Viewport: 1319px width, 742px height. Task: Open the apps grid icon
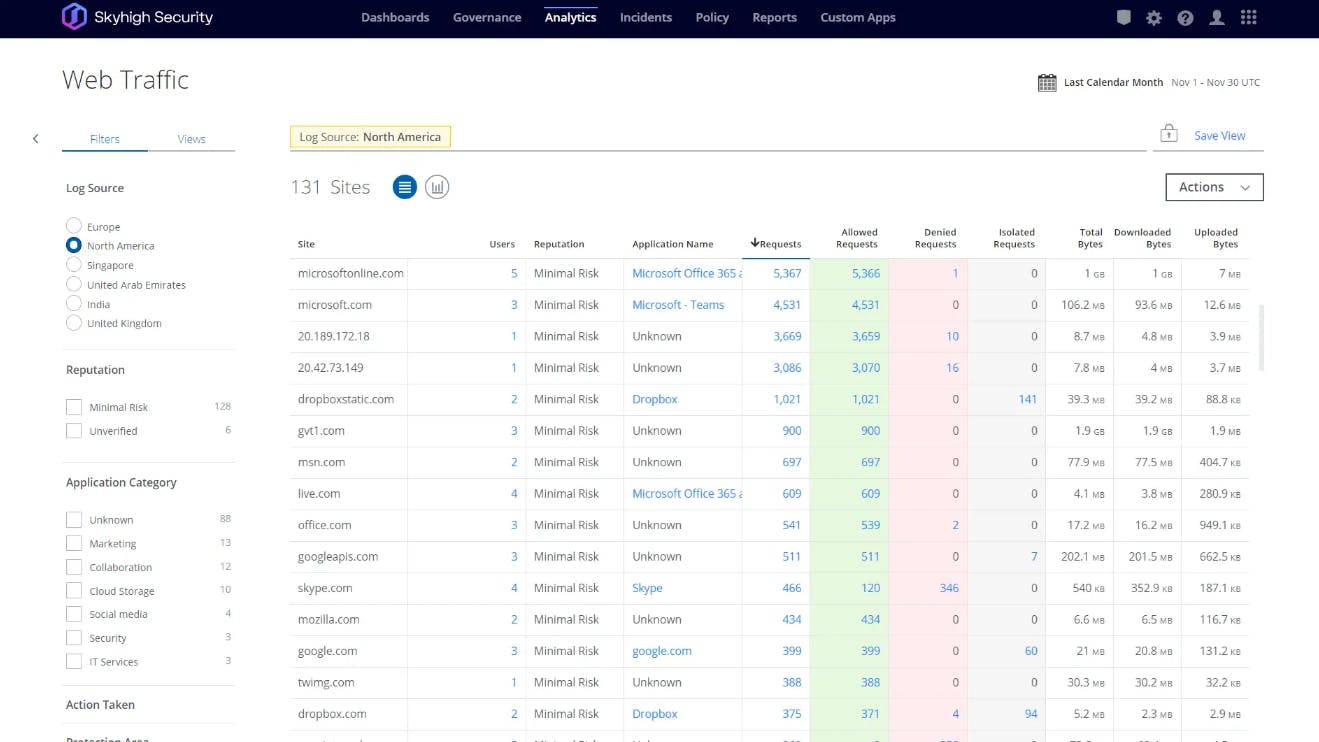point(1248,18)
